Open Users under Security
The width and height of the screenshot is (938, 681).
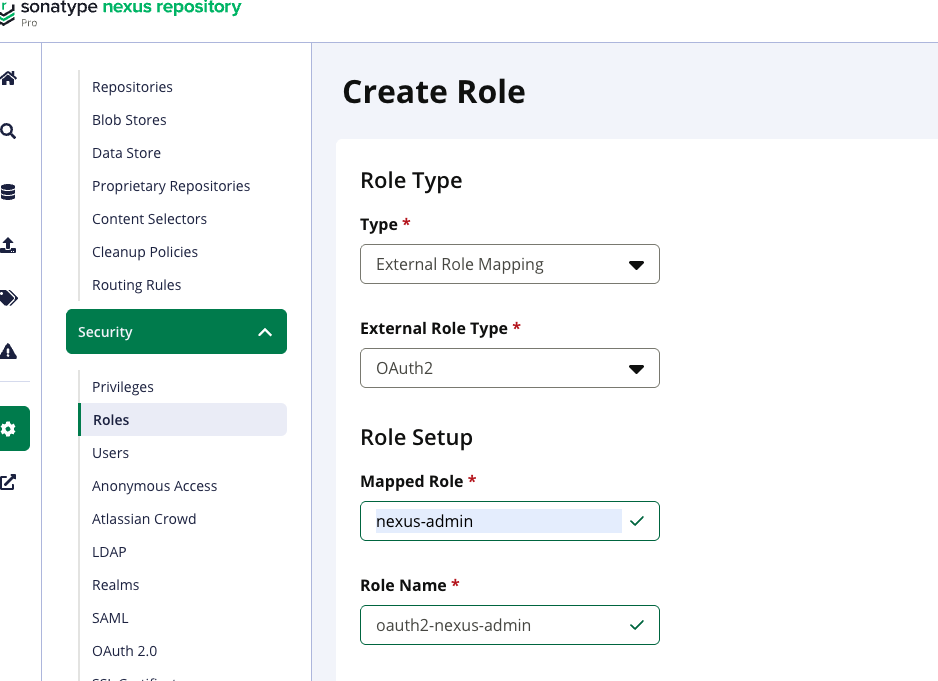coord(111,452)
